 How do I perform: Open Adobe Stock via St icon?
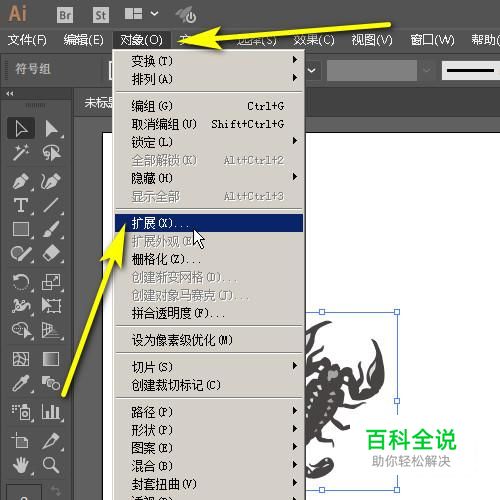[x=101, y=15]
